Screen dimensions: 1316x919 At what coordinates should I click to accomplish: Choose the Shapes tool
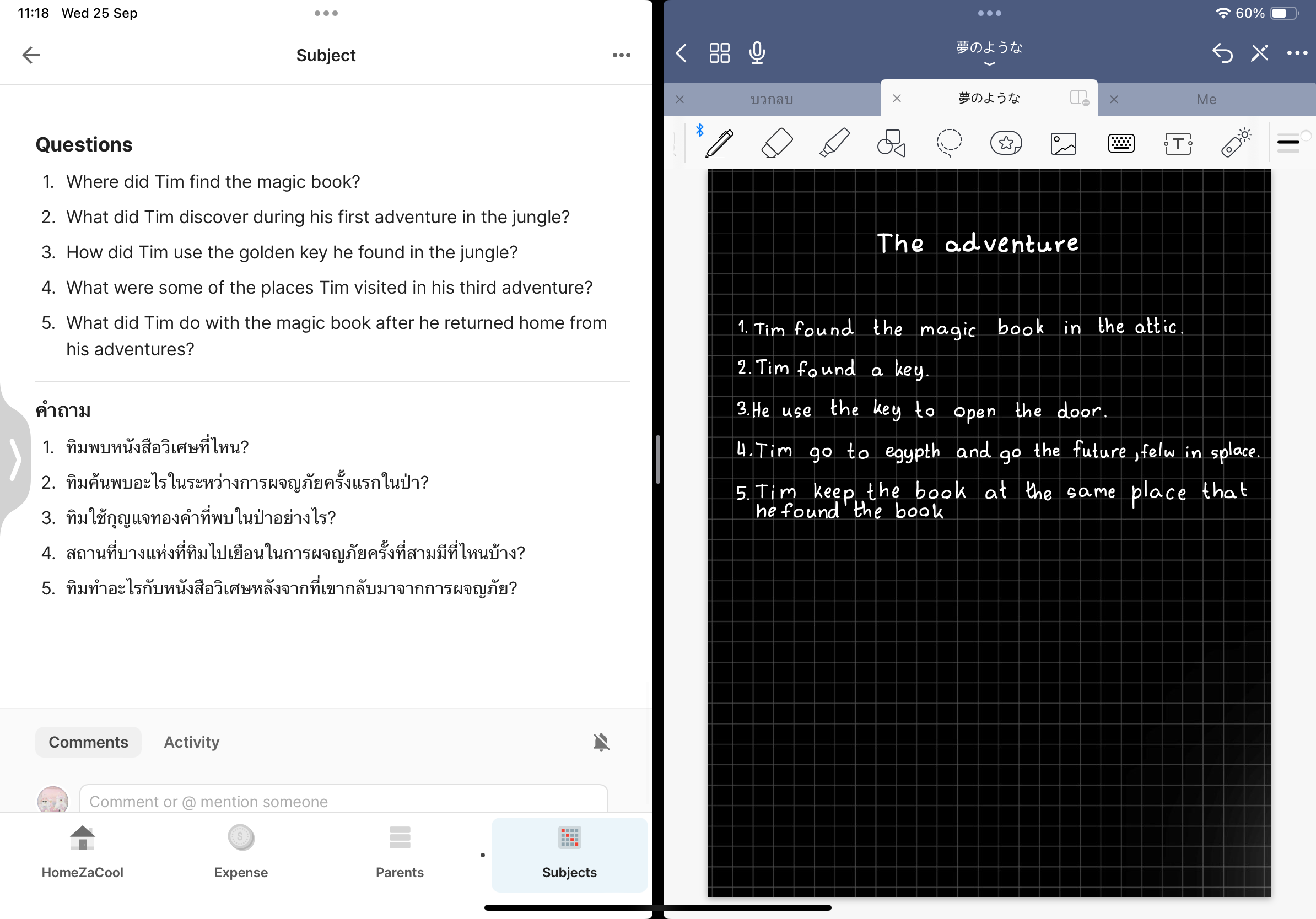tap(891, 143)
